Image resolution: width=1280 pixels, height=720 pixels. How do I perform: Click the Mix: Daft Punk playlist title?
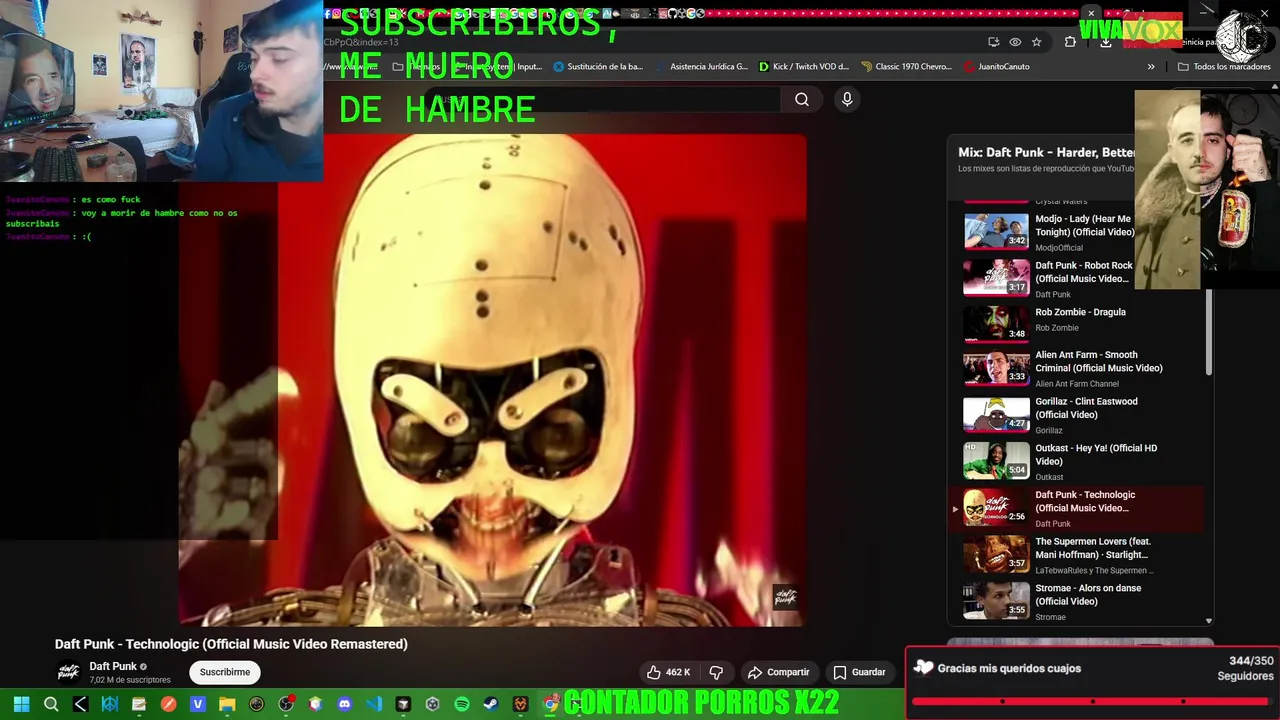(1046, 152)
